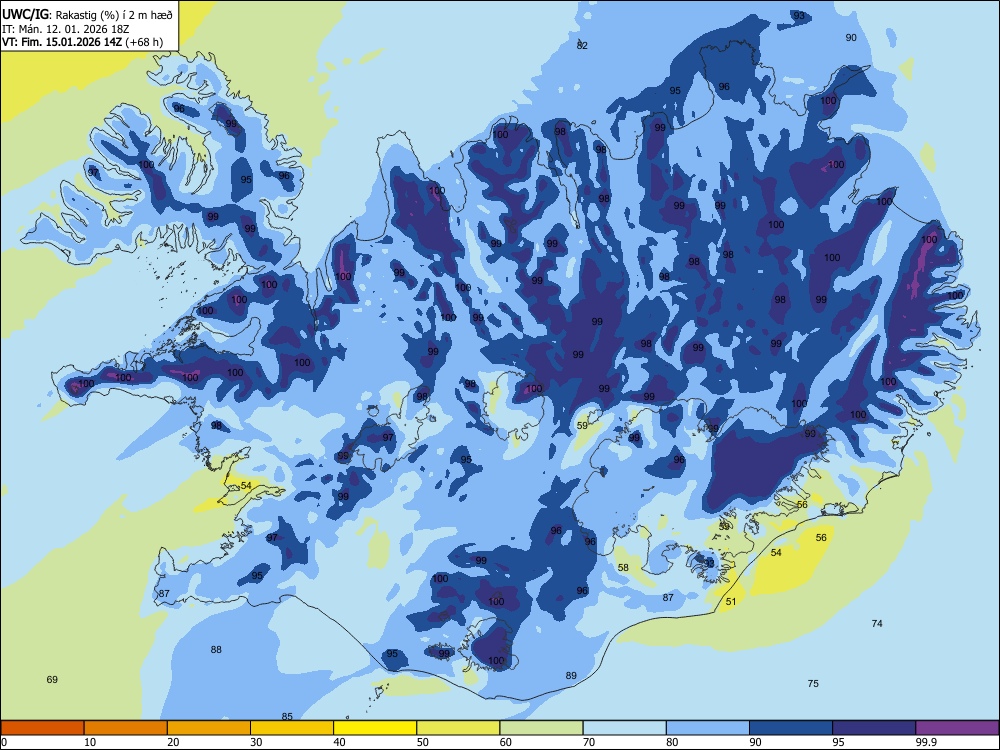Viewport: 1000px width, 750px height.
Task: Click the deep indigo 95–99.9 legend swatch
Action: pos(874,728)
